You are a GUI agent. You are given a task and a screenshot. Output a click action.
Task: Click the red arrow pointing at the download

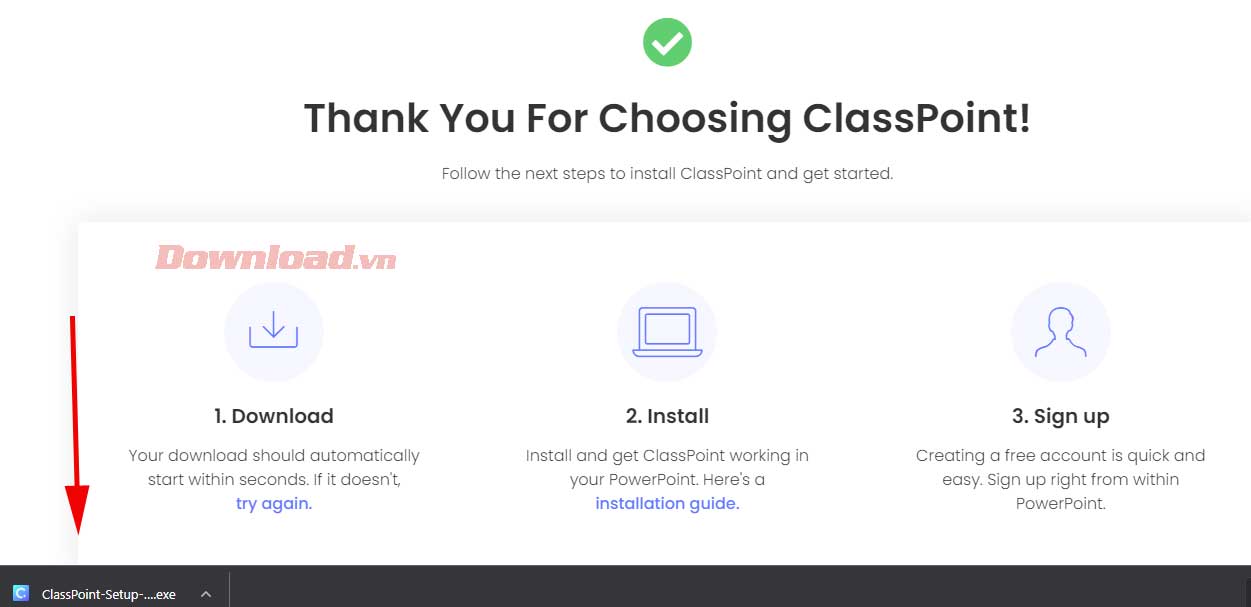76,430
